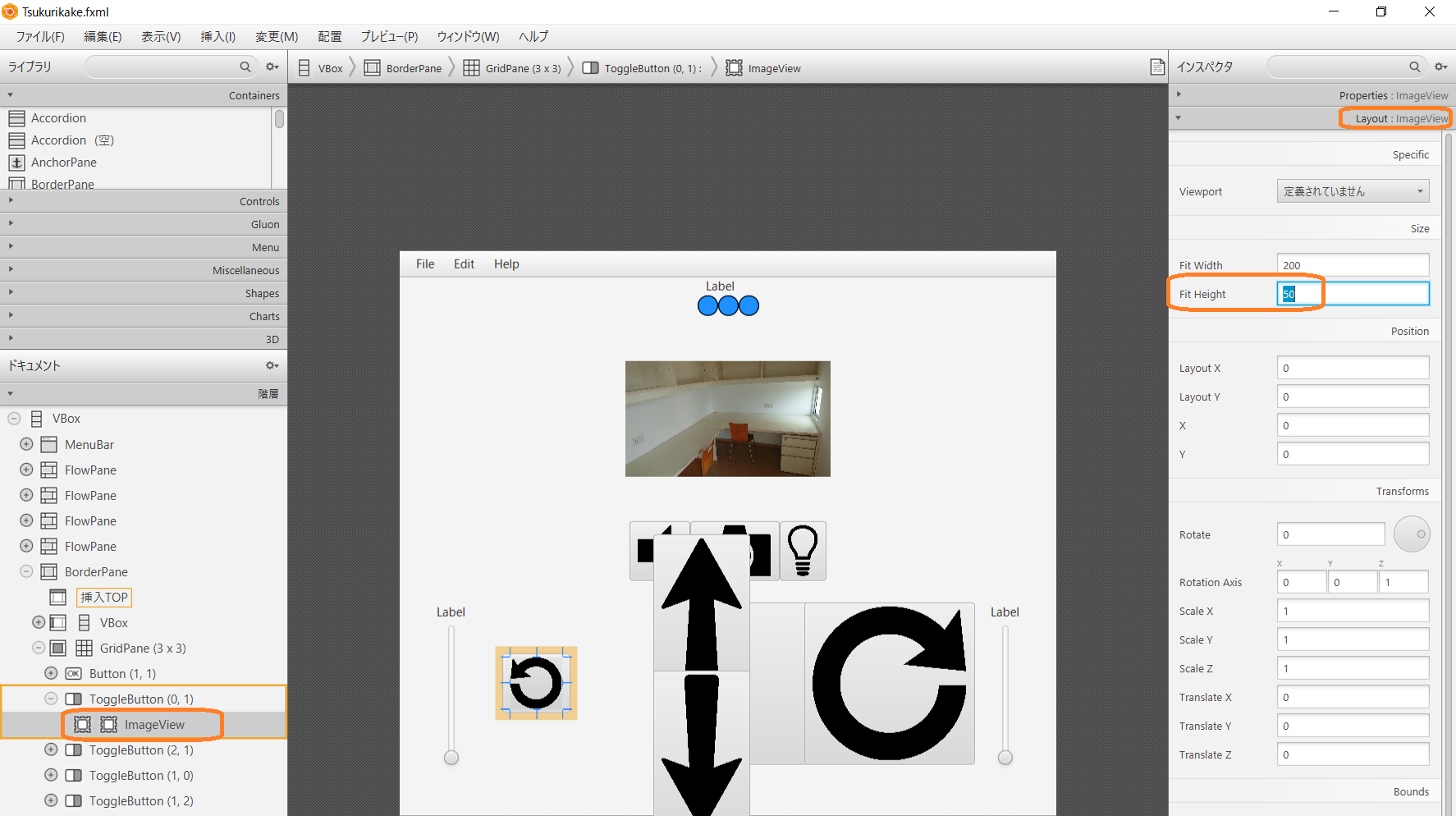1456x816 pixels.
Task: Click the Layout X input field
Action: (x=1353, y=368)
